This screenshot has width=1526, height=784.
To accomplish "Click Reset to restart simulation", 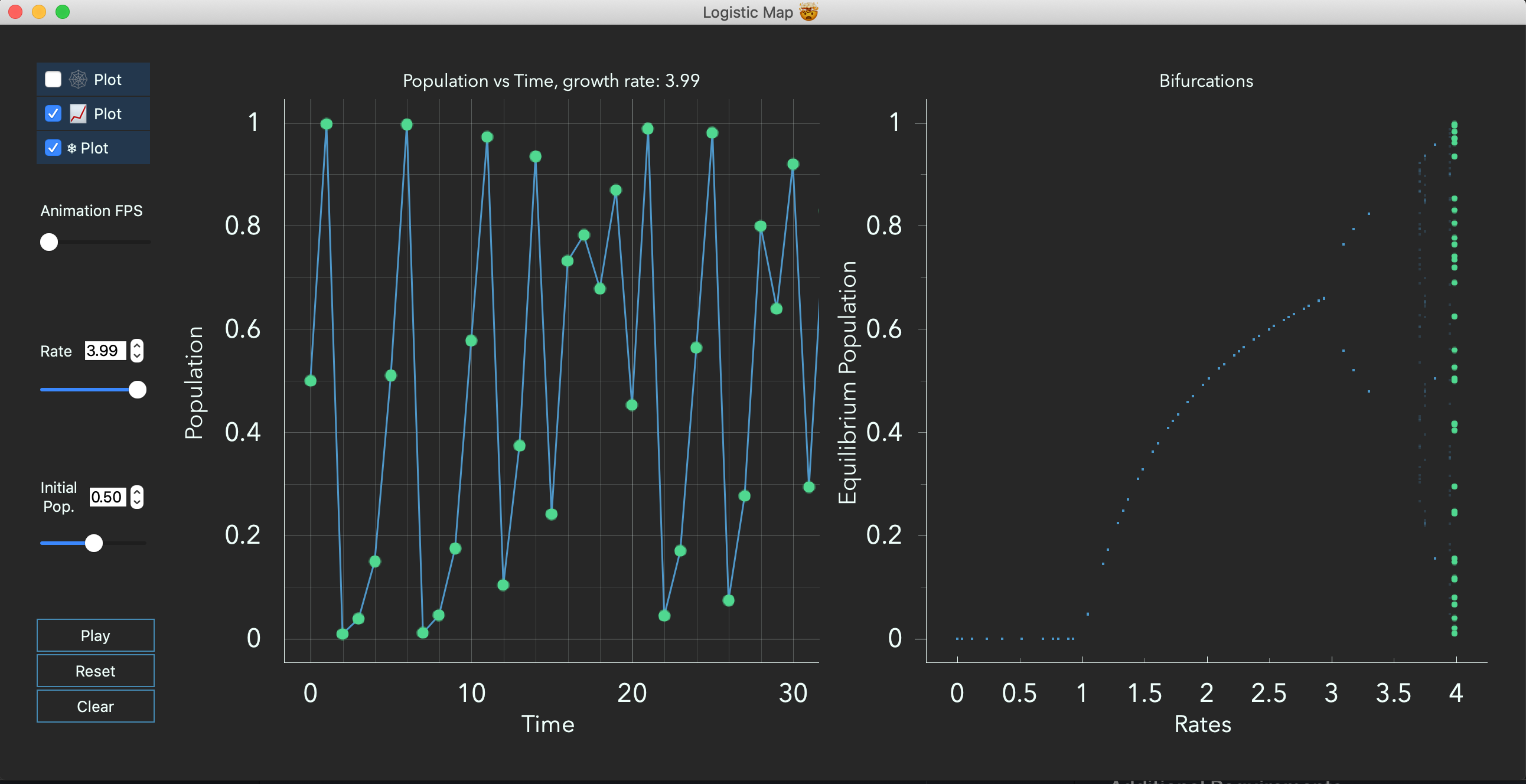I will coord(94,670).
